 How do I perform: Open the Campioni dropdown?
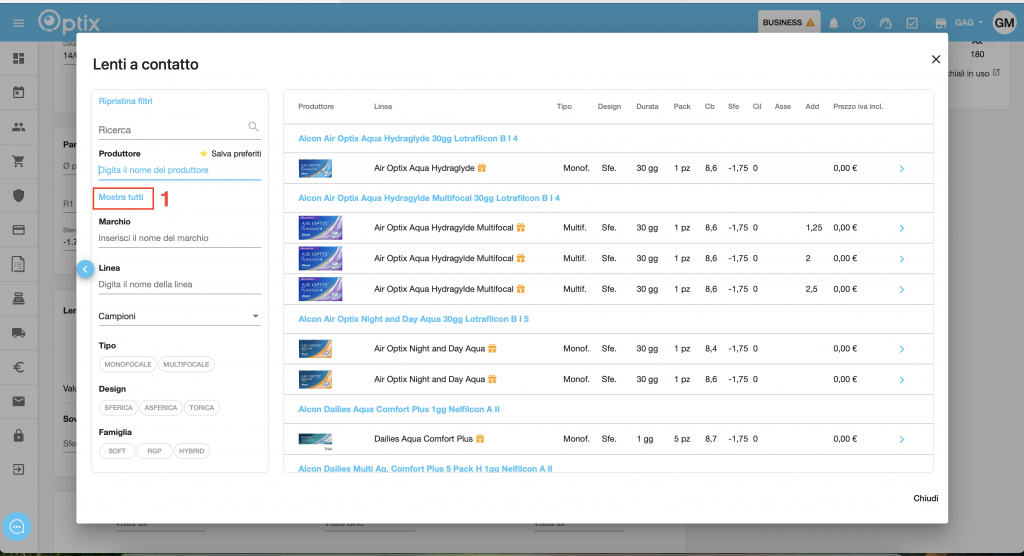pos(179,317)
